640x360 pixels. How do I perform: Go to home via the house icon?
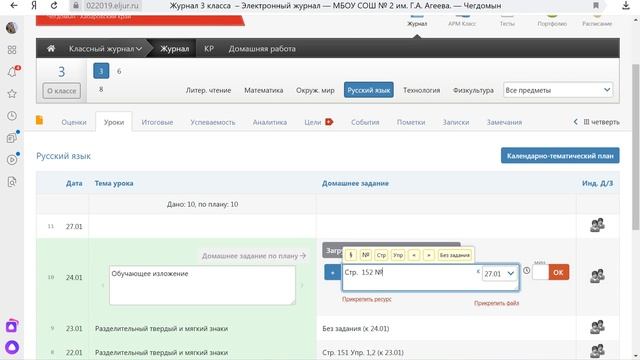point(51,49)
